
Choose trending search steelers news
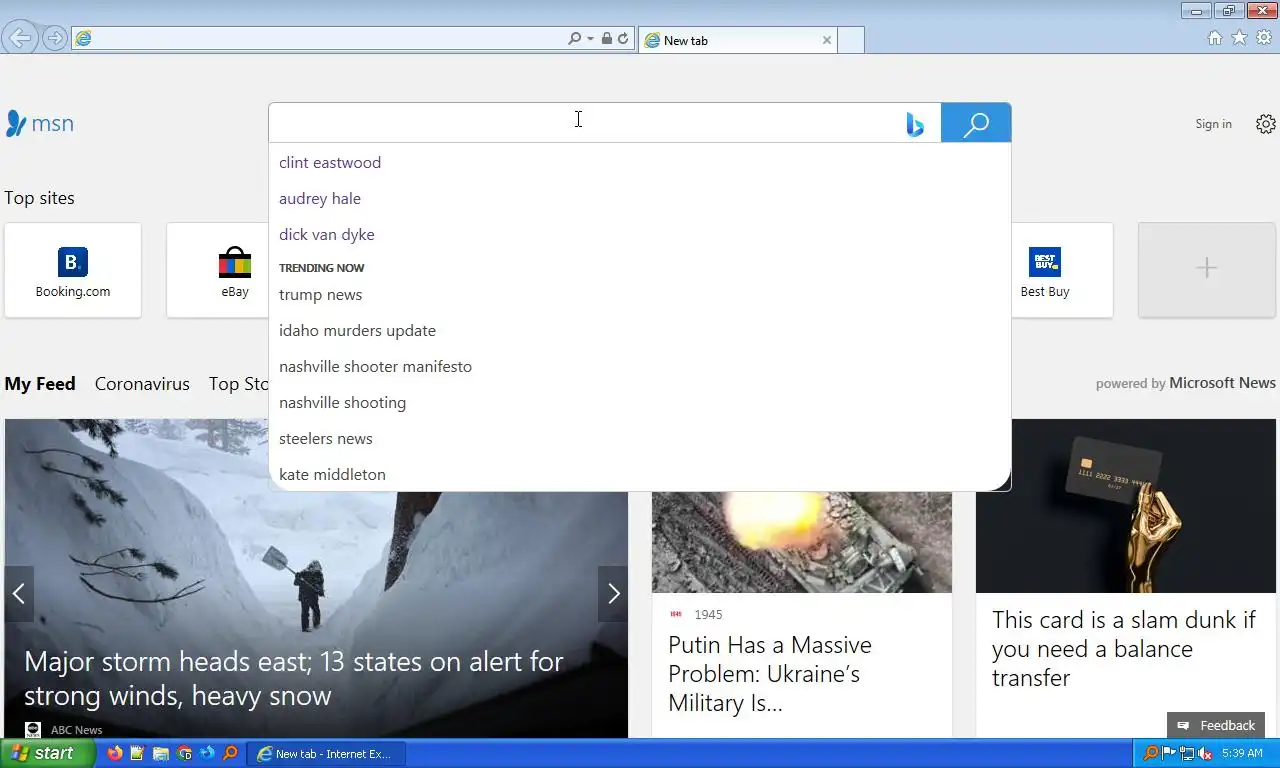(325, 438)
